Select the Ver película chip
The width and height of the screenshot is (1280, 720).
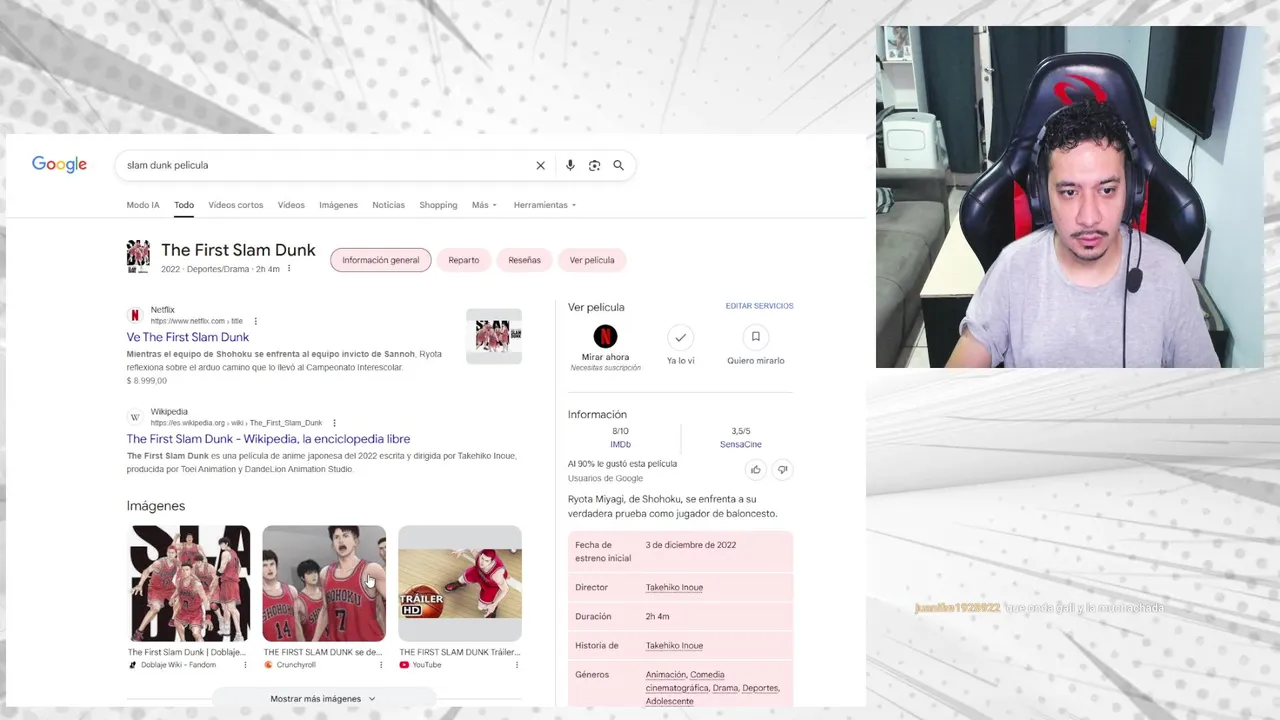592,260
